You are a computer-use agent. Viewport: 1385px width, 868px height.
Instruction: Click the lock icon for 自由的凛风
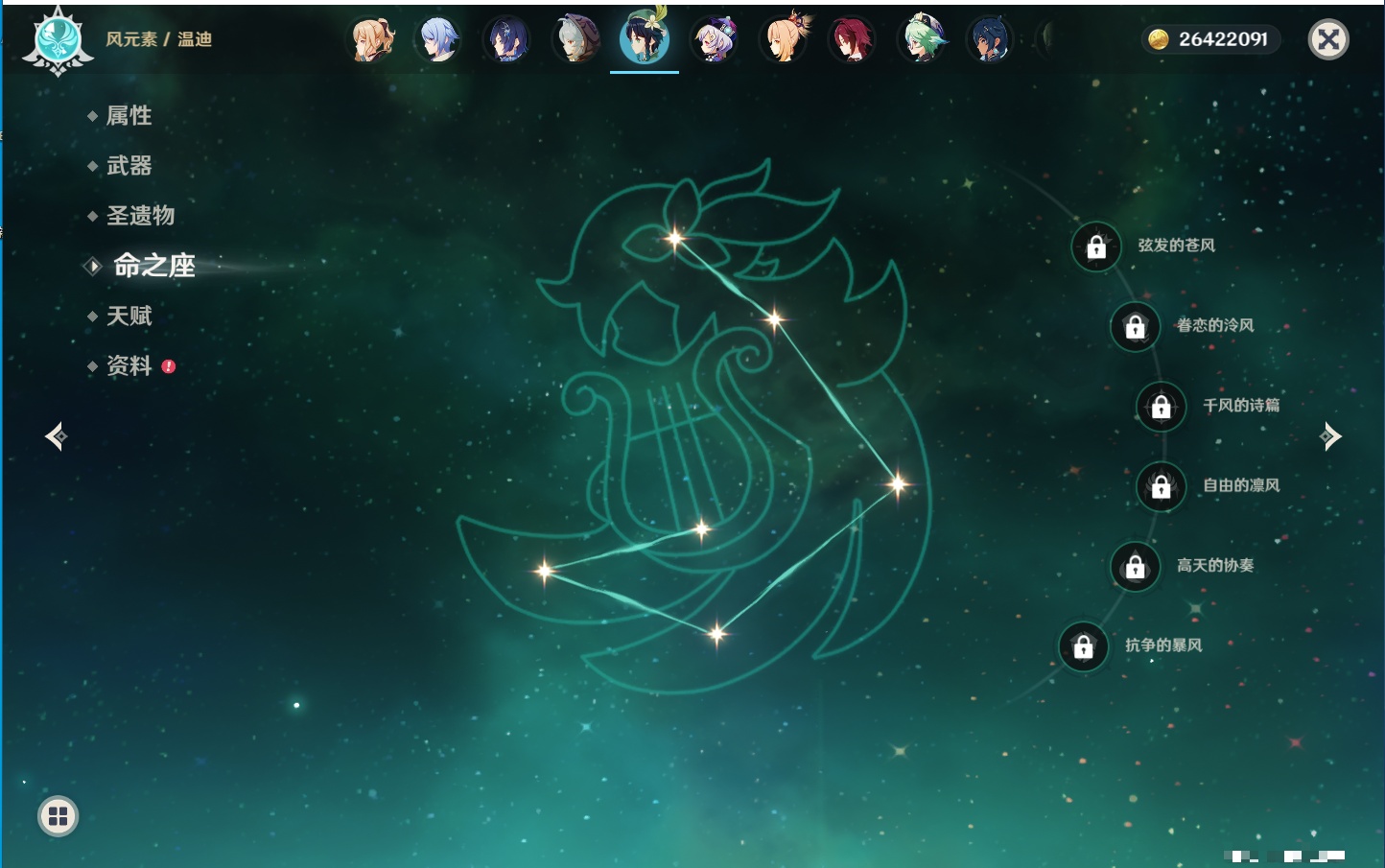click(x=1162, y=486)
